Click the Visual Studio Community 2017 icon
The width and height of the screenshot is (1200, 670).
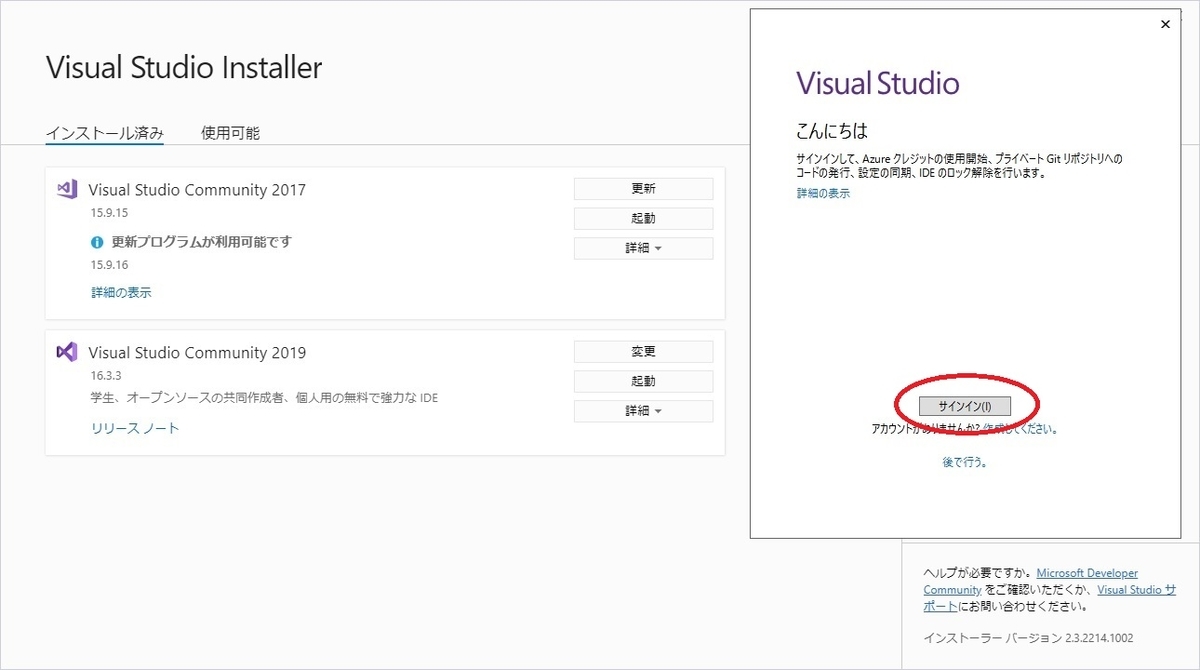(x=67, y=189)
